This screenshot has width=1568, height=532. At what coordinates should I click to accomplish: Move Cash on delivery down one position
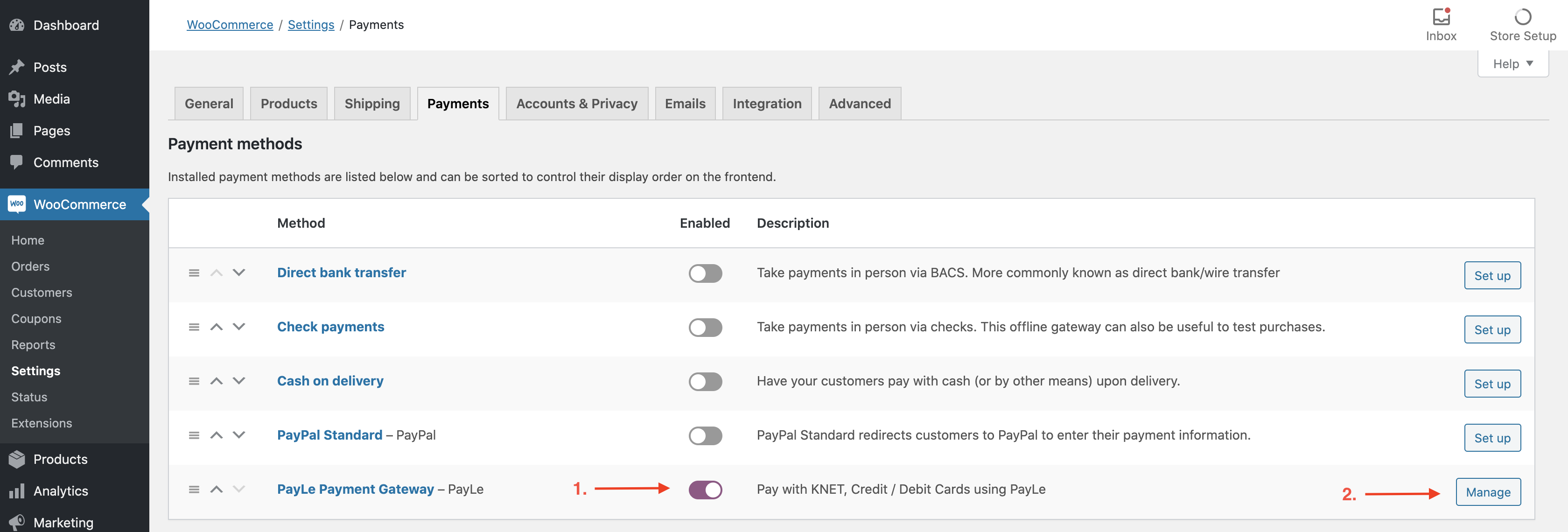tap(239, 381)
